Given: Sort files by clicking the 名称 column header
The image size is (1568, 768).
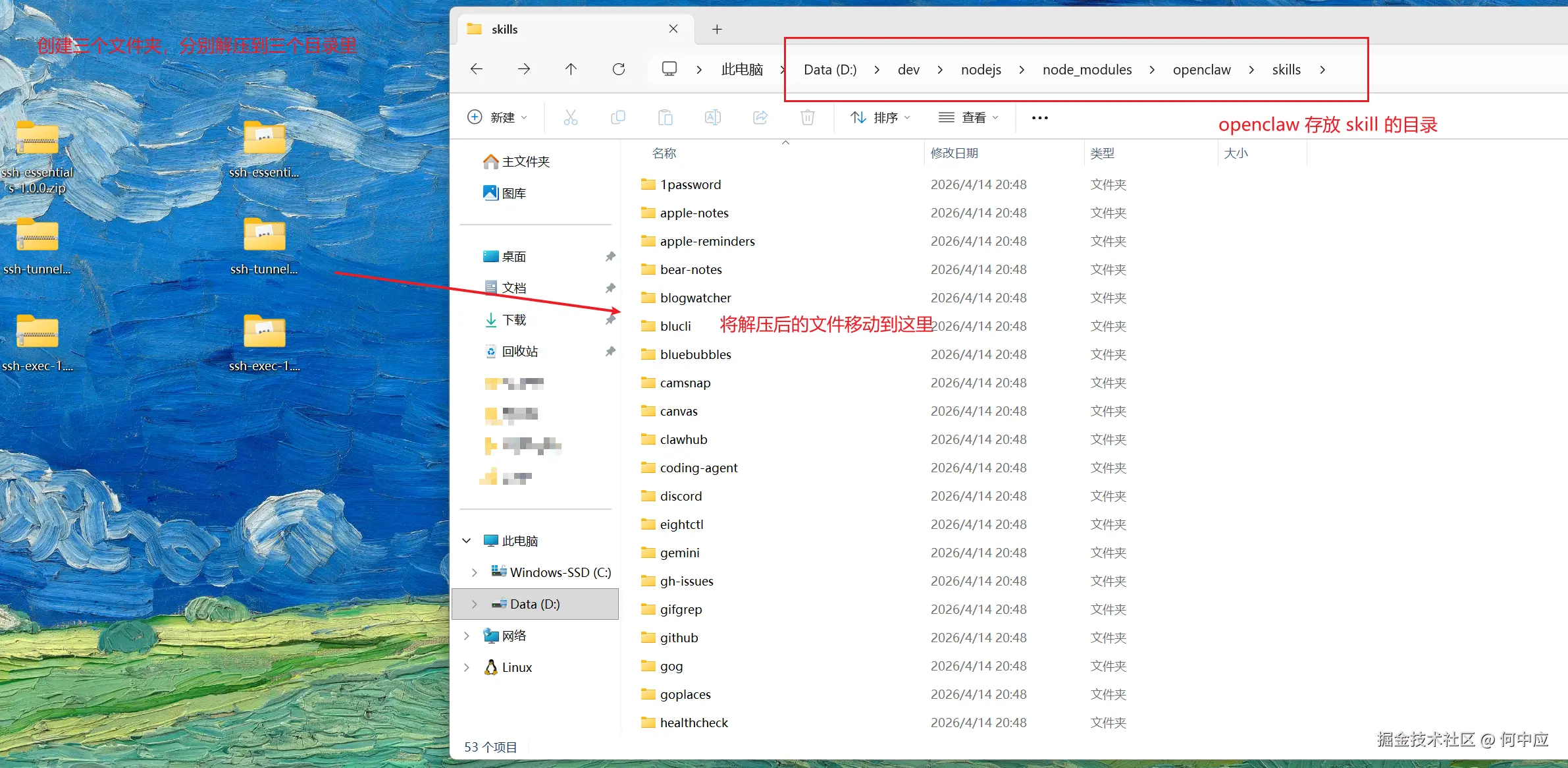Looking at the screenshot, I should [665, 153].
